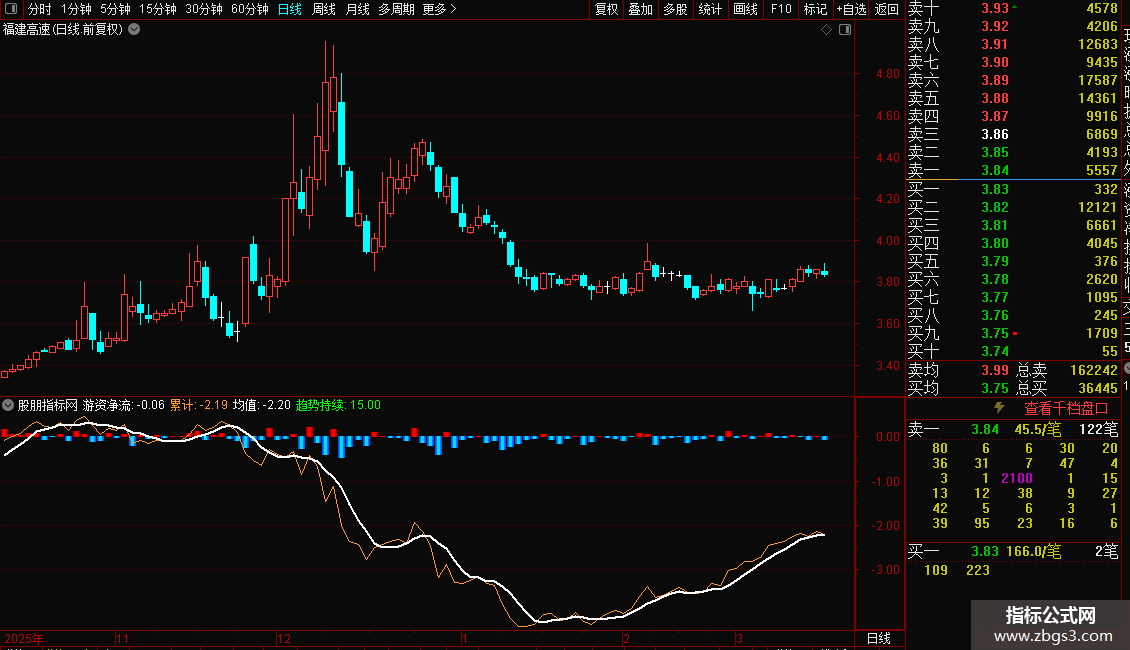Click the 叠加 overlay button

pos(641,9)
